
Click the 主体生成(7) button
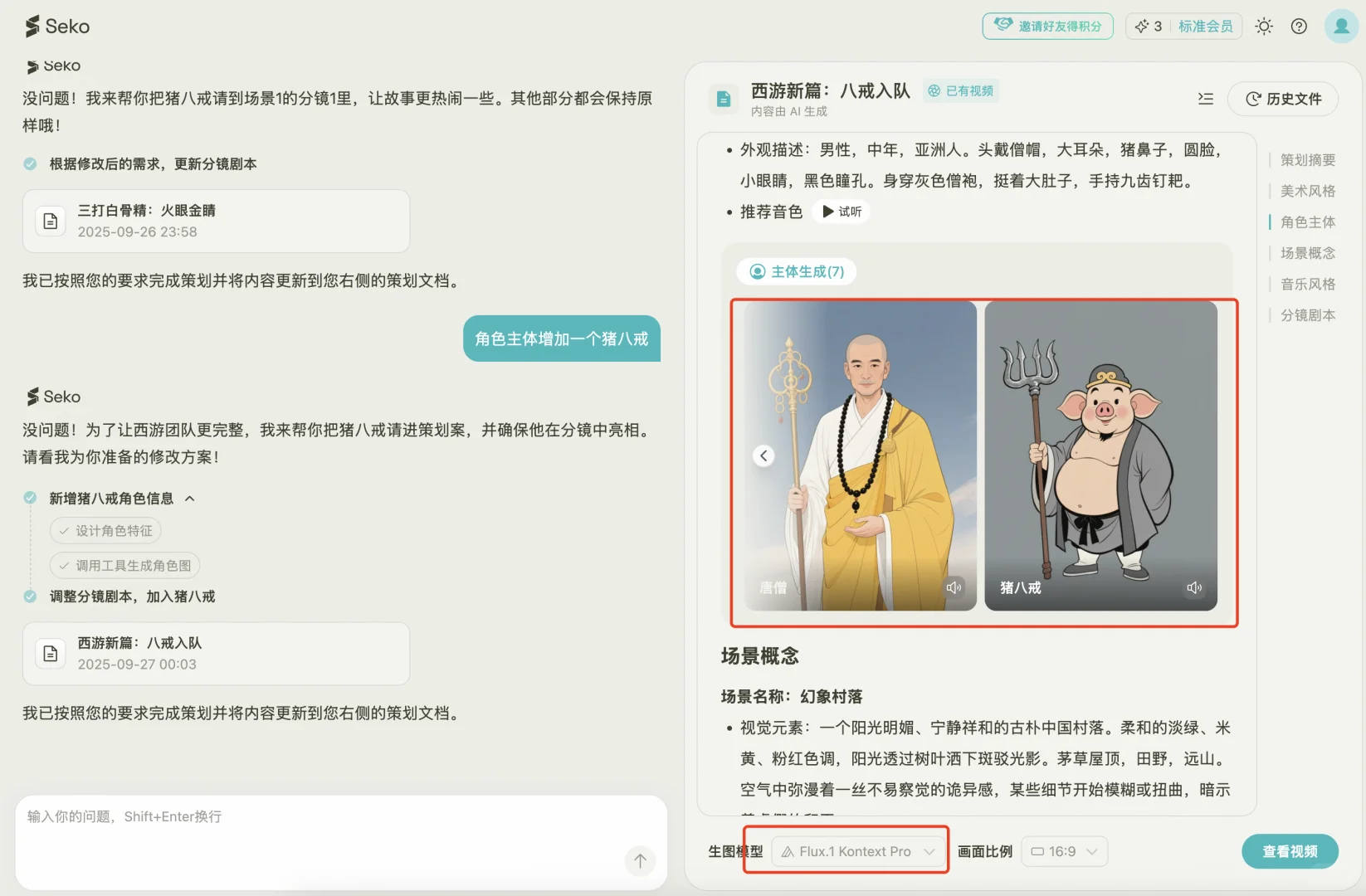797,271
